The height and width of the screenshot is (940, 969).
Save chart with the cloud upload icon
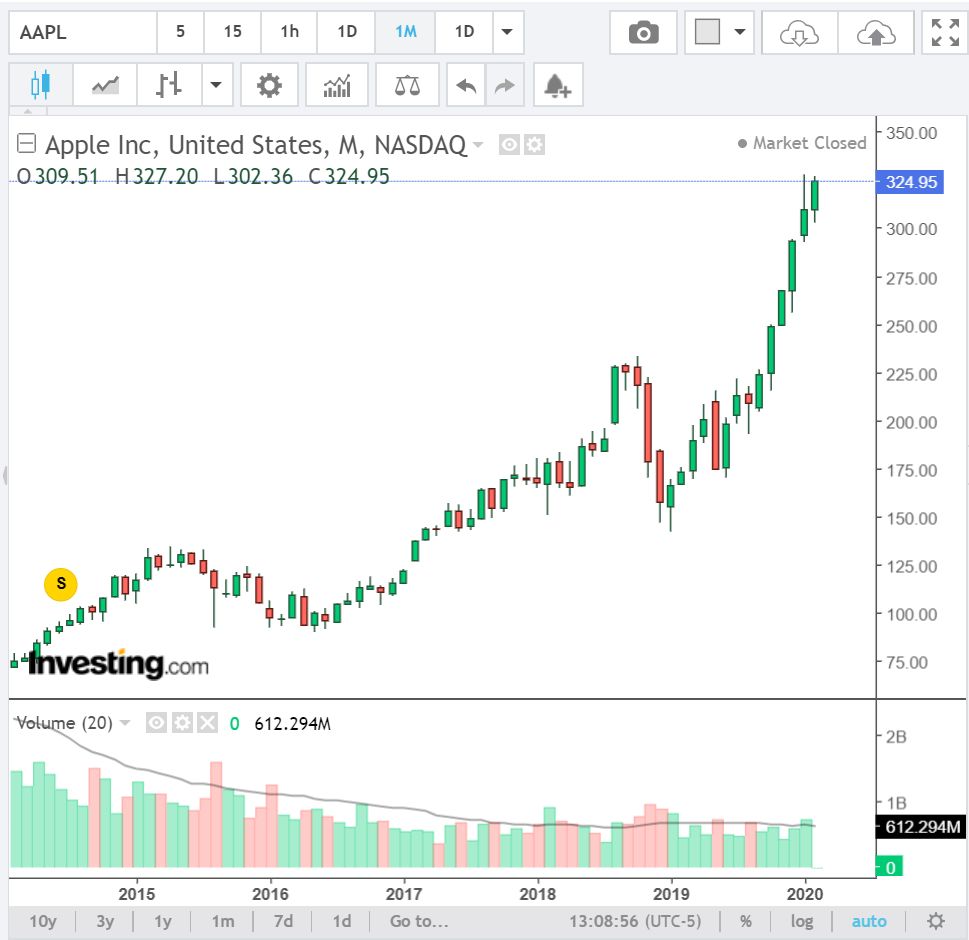(876, 33)
